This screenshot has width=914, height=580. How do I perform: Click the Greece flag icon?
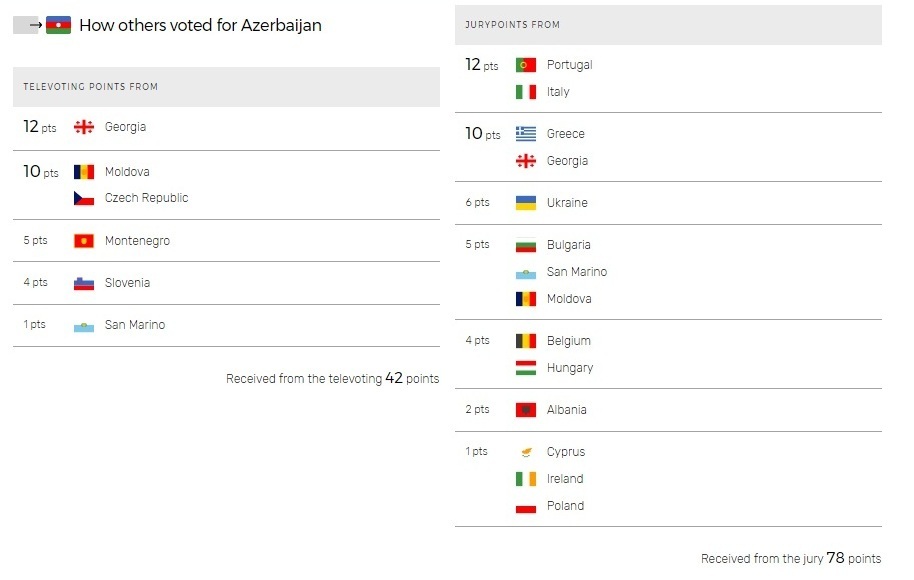pyautogui.click(x=526, y=134)
